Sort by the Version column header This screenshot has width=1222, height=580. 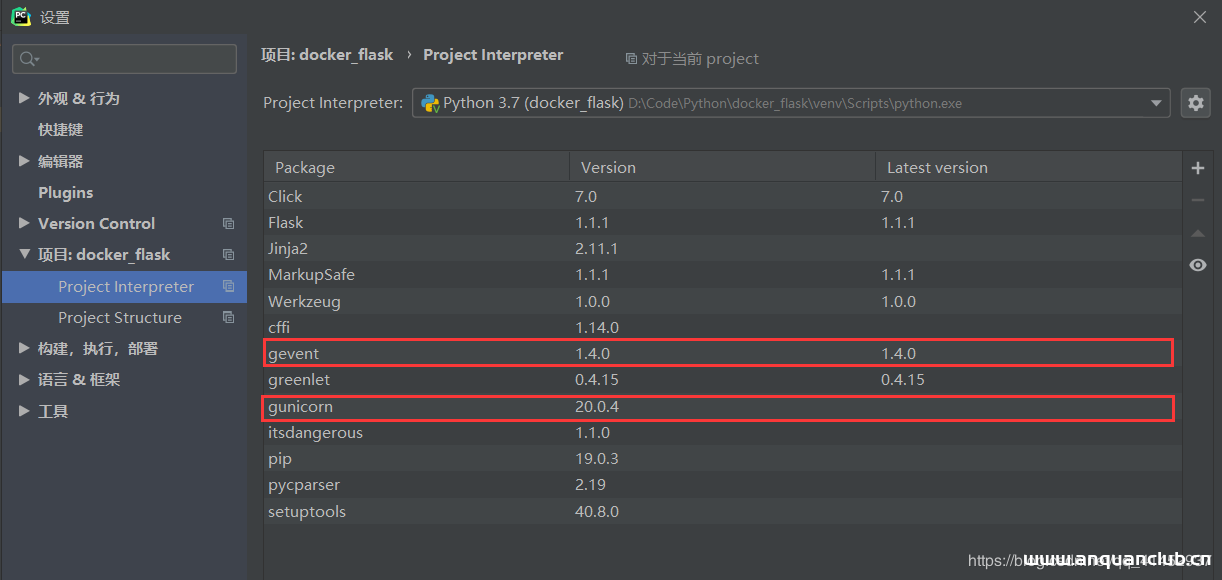[722, 167]
